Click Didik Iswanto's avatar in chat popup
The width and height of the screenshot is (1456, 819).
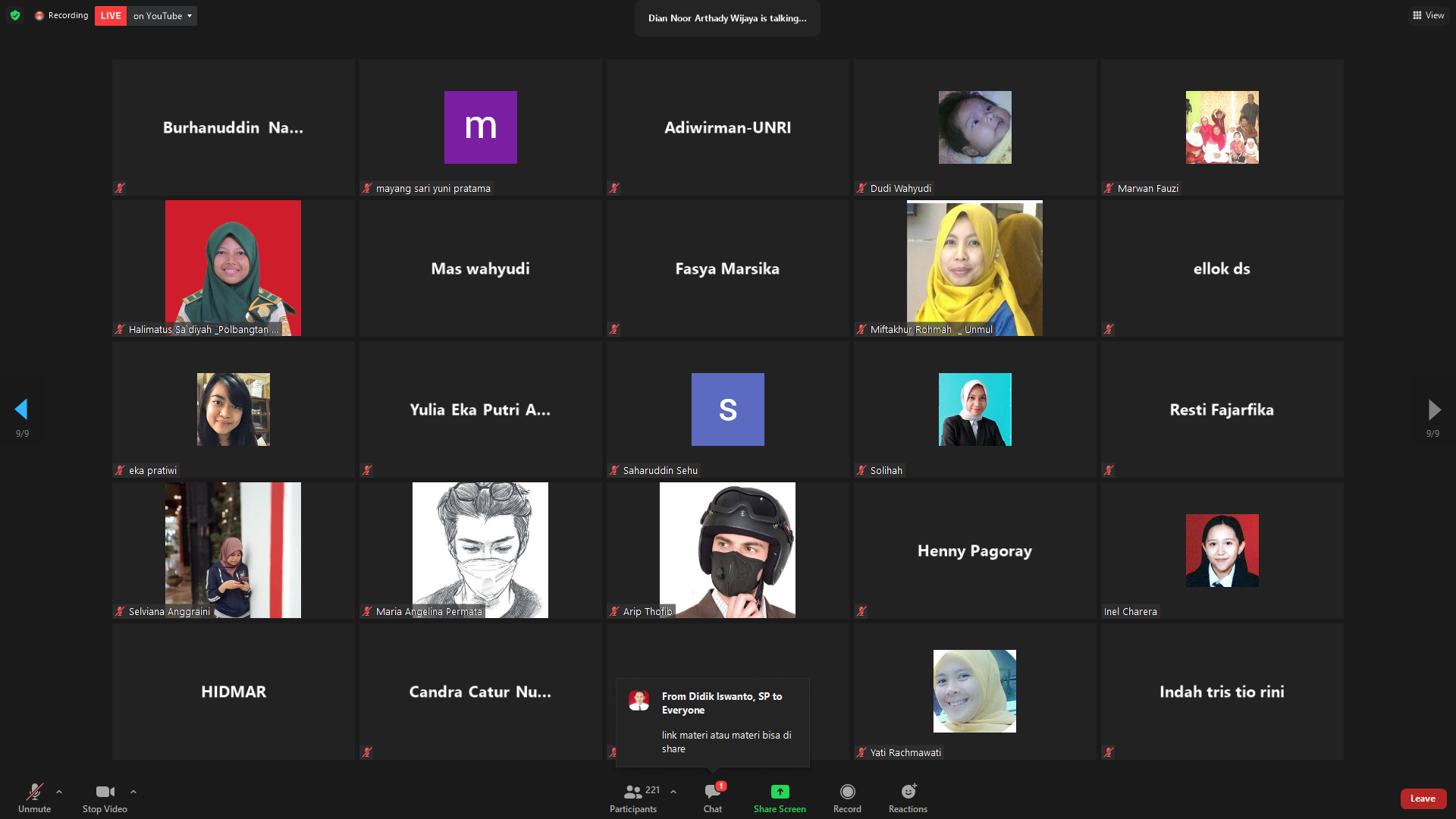[639, 700]
